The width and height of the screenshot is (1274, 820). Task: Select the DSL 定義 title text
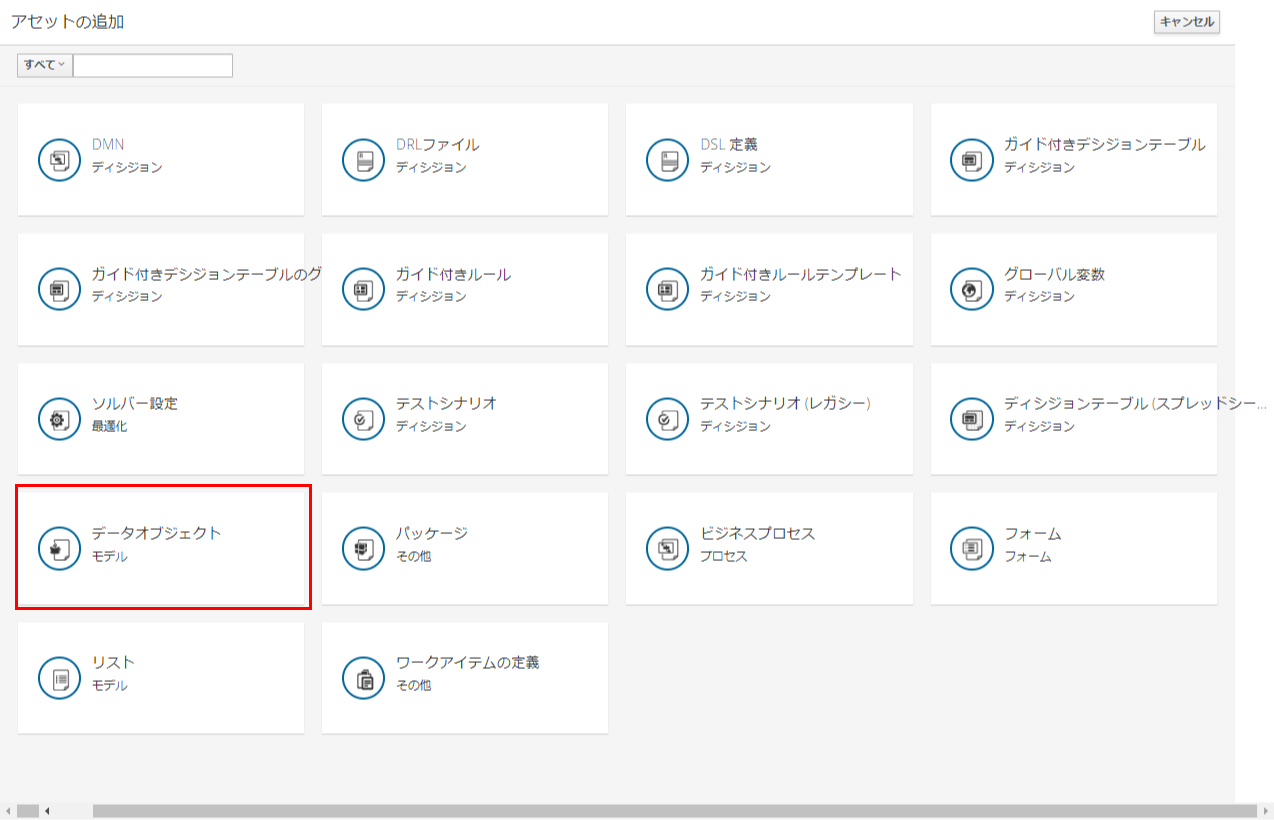(729, 145)
